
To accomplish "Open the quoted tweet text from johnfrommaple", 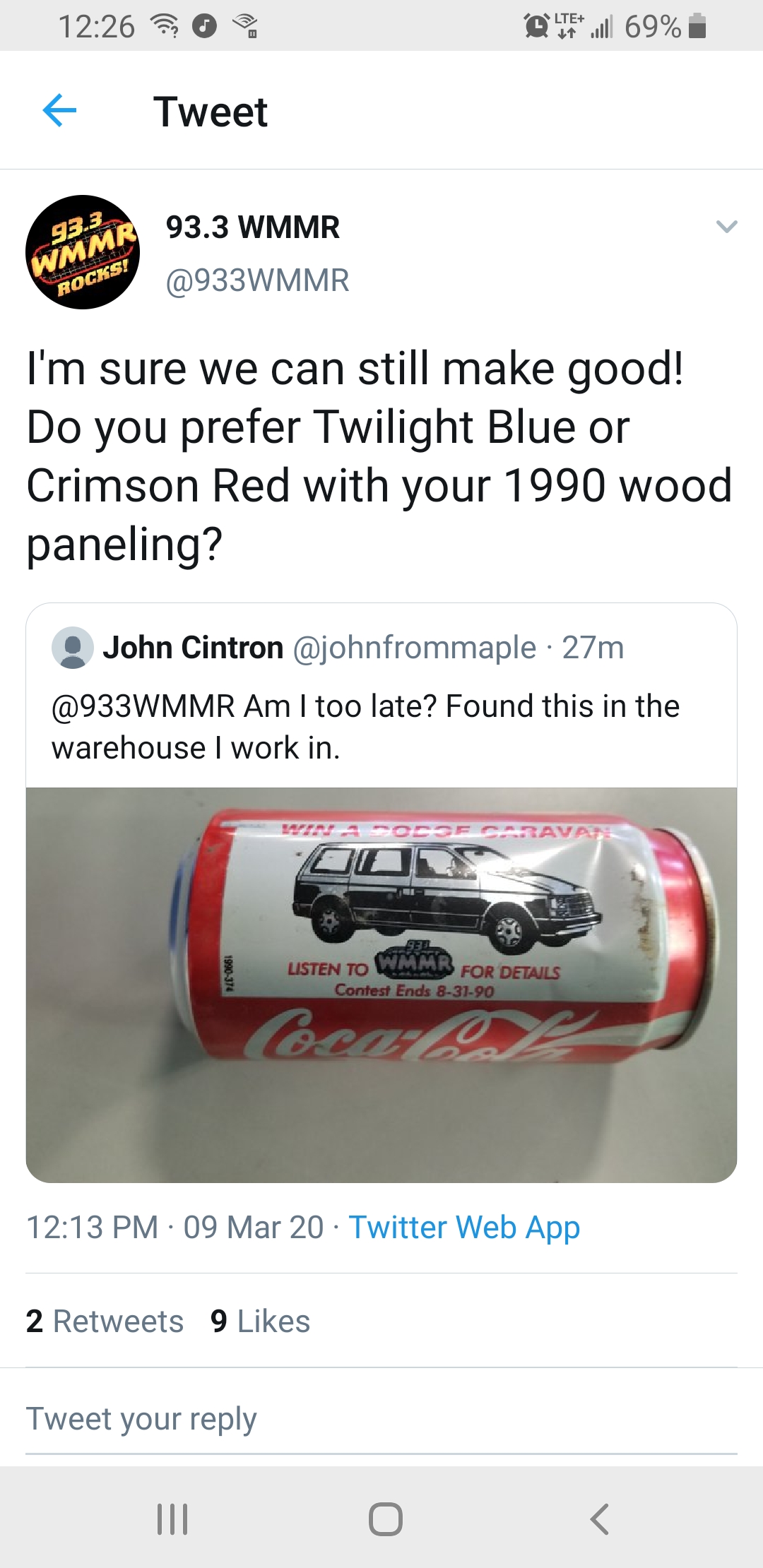I will coord(365,727).
